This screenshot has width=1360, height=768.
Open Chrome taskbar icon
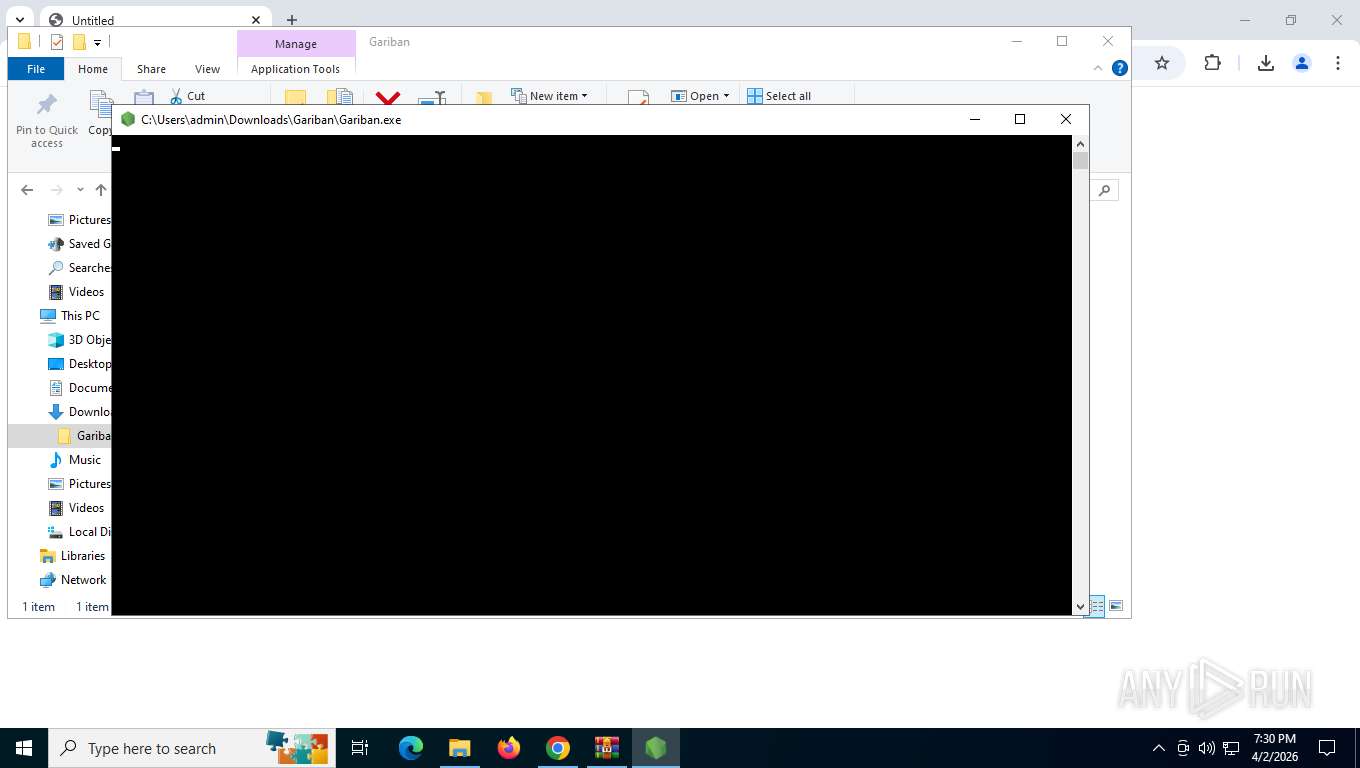(x=558, y=748)
